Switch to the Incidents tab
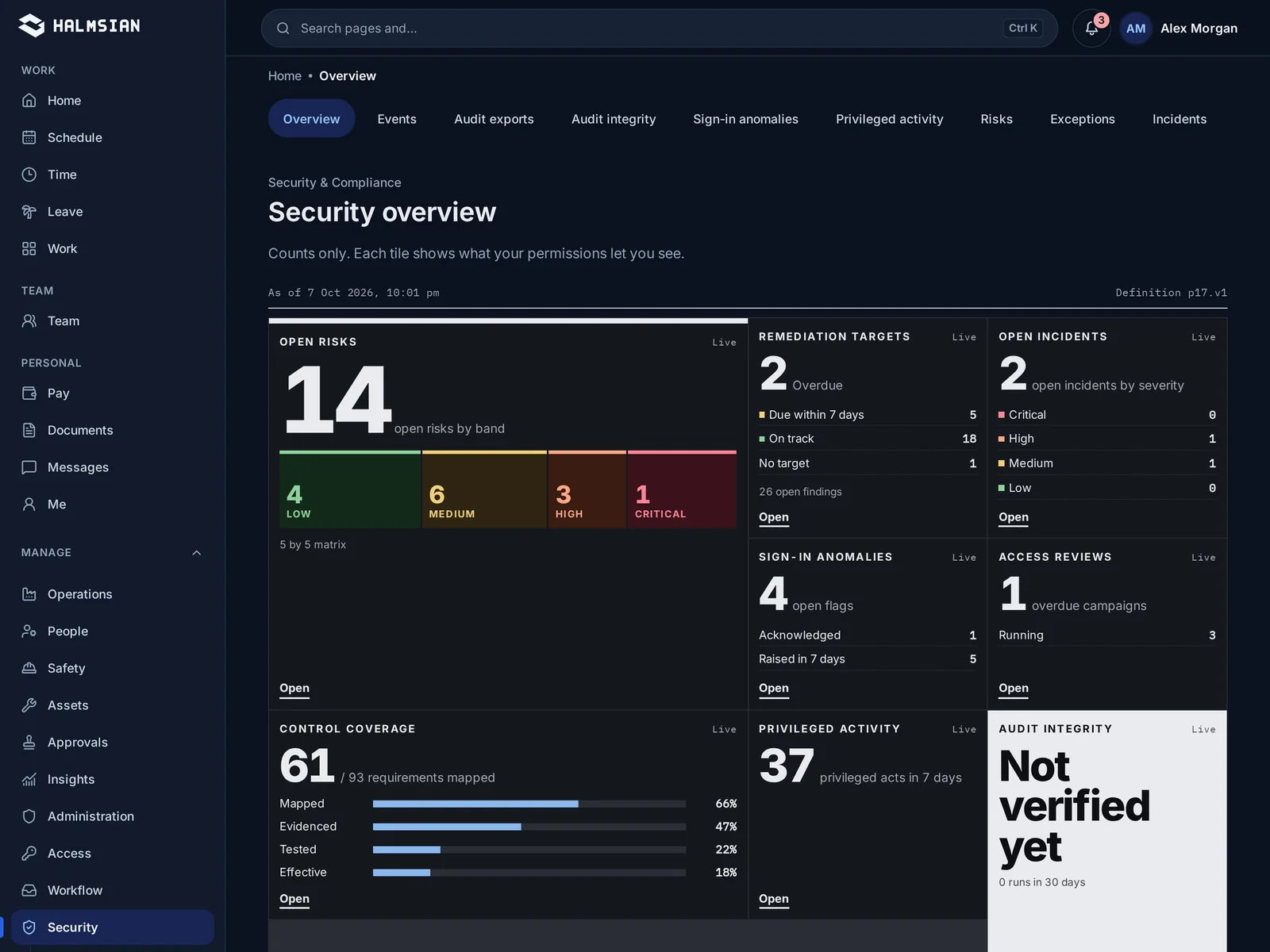Viewport: 1270px width, 952px height. 1179,119
